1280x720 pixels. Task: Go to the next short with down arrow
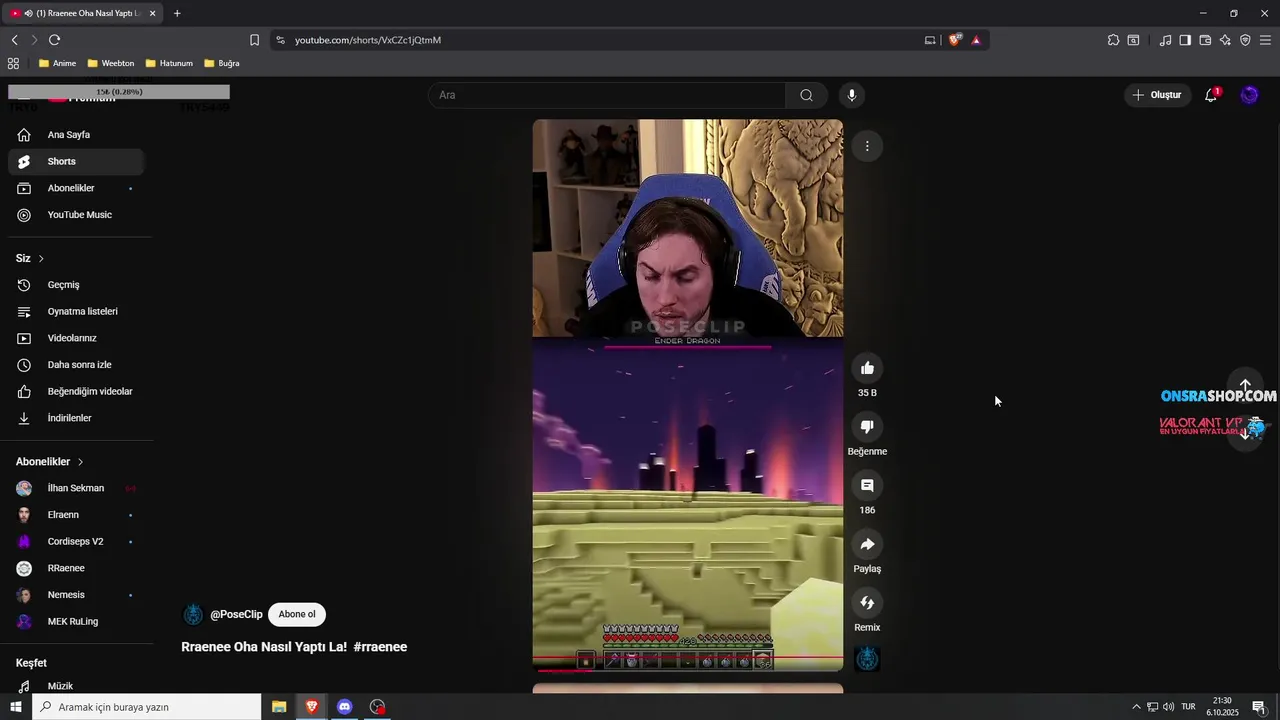(x=1245, y=433)
